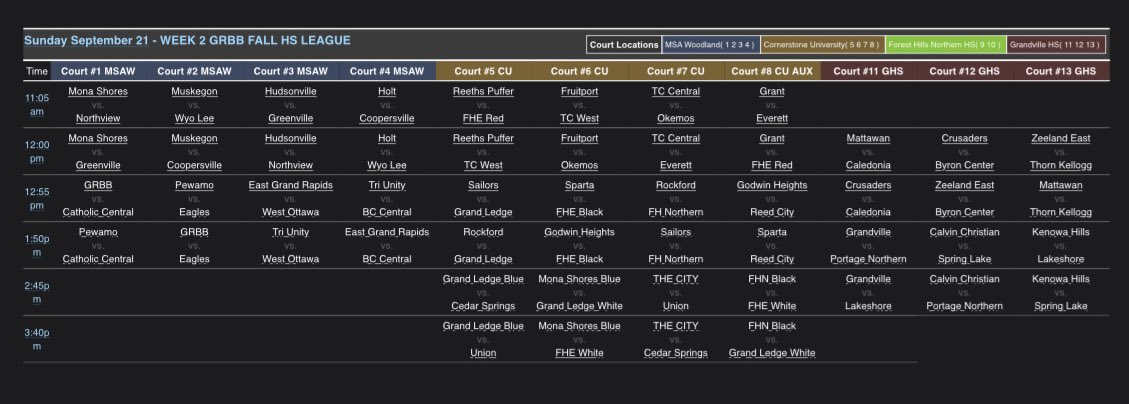Image resolution: width=1129 pixels, height=404 pixels.
Task: Click the Court #7 CU column header
Action: [675, 71]
